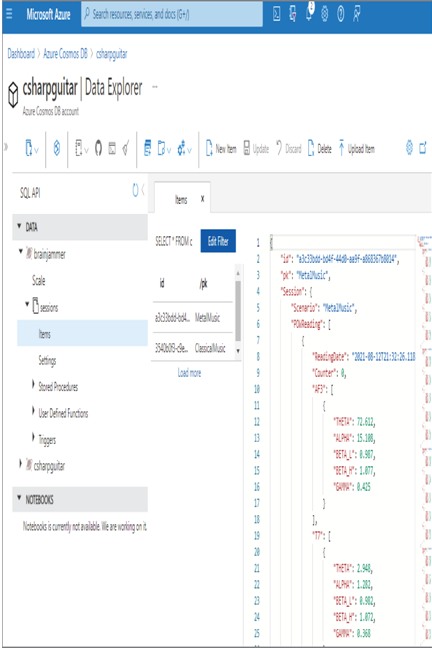Open the Help question mark

[341, 14]
